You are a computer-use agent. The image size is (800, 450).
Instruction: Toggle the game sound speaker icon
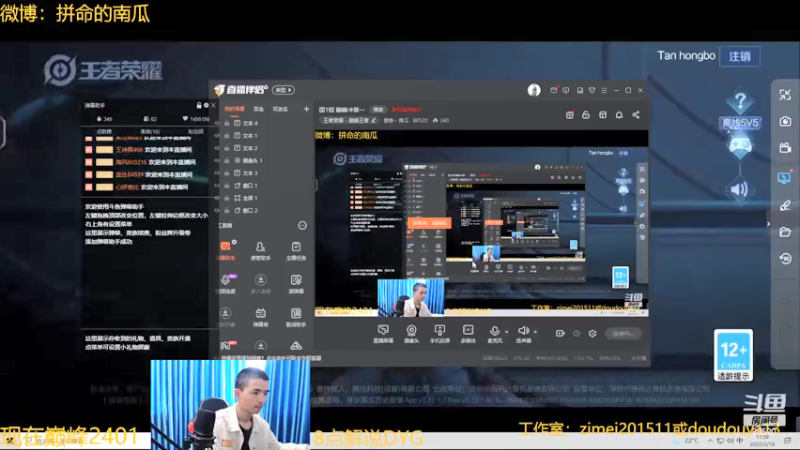coord(739,190)
